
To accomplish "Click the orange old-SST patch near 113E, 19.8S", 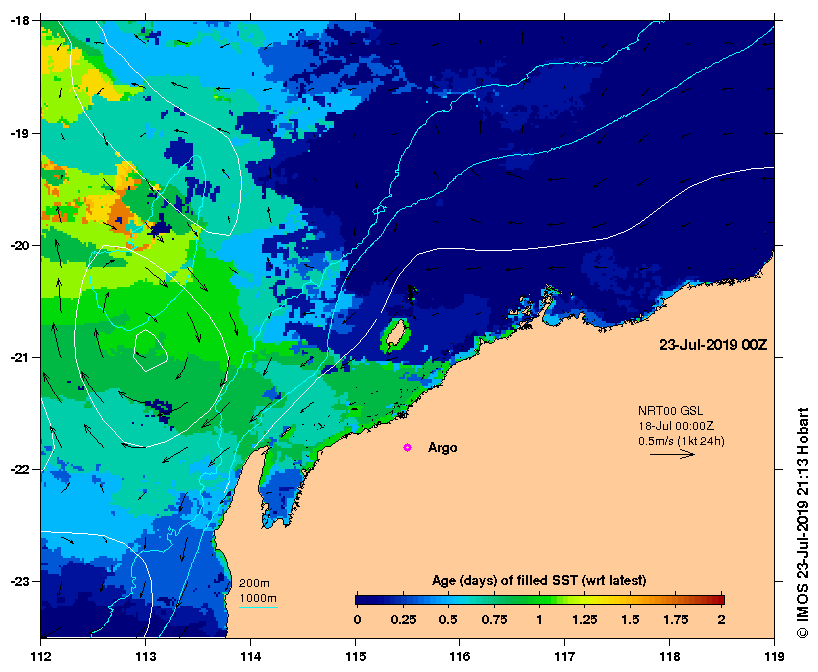I will (x=121, y=215).
